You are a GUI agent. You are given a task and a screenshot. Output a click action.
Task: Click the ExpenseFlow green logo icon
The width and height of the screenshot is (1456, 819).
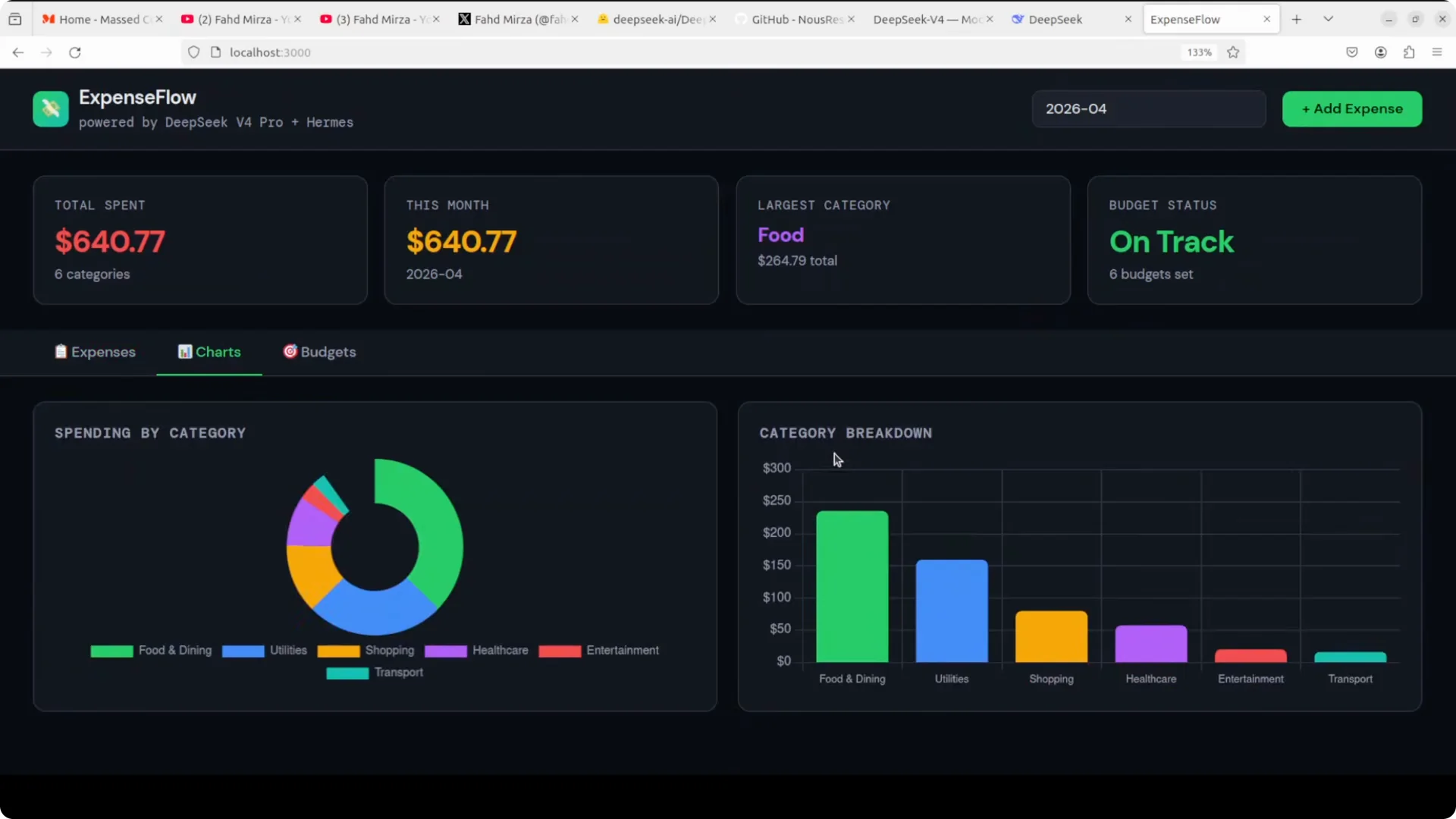pyautogui.click(x=51, y=108)
